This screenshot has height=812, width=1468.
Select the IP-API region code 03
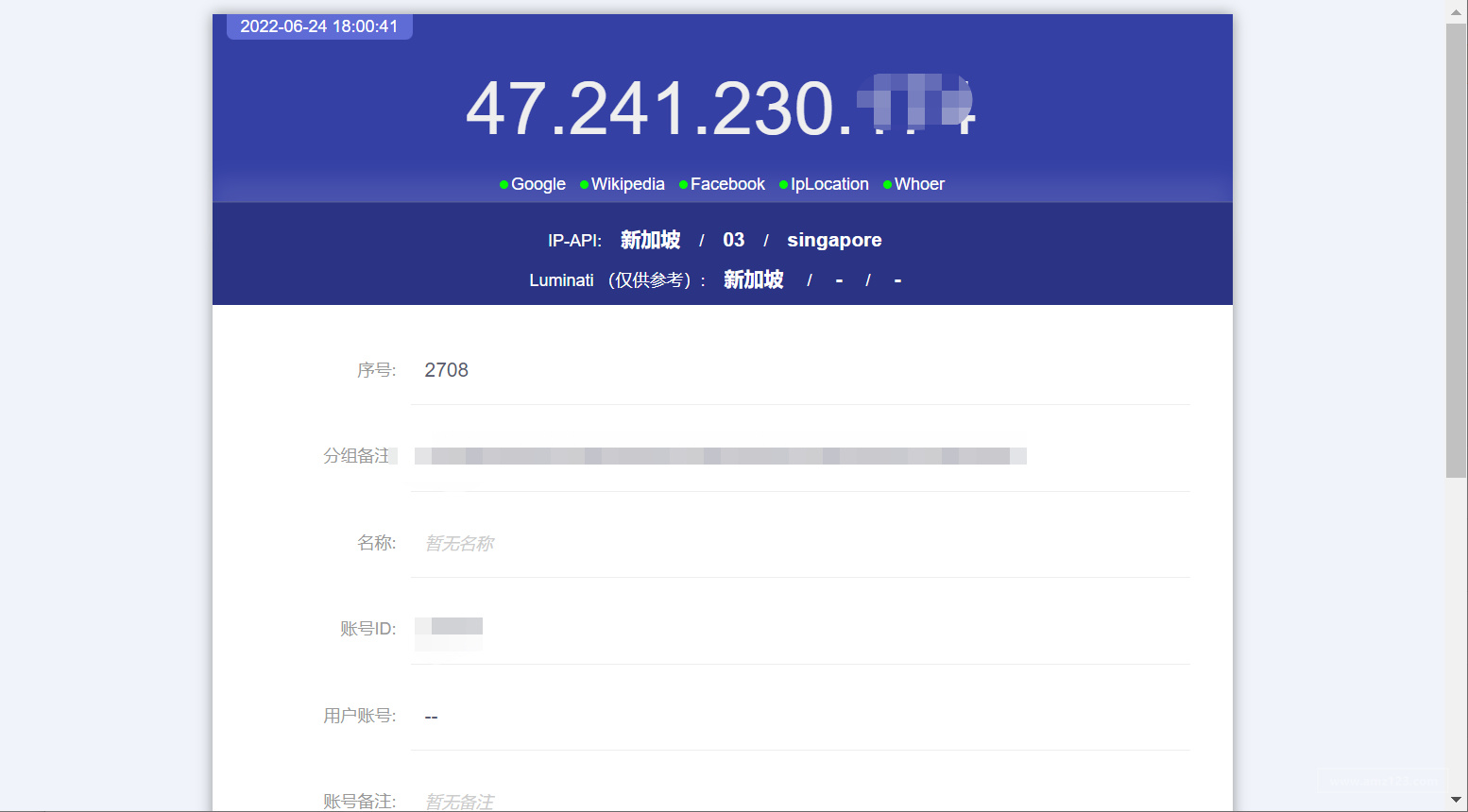(x=733, y=240)
